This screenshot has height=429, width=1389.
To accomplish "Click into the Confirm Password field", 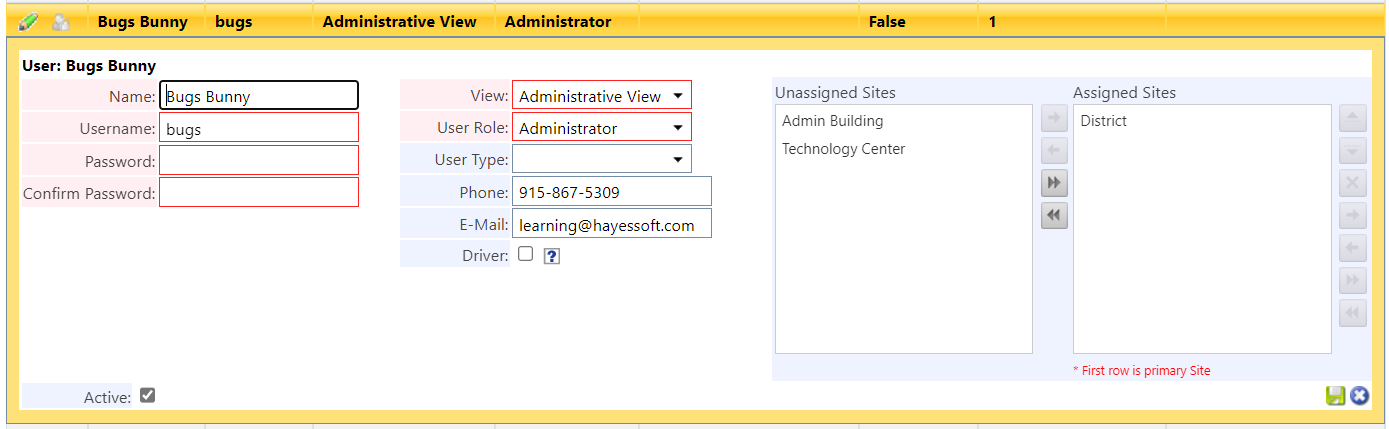I will [259, 192].
